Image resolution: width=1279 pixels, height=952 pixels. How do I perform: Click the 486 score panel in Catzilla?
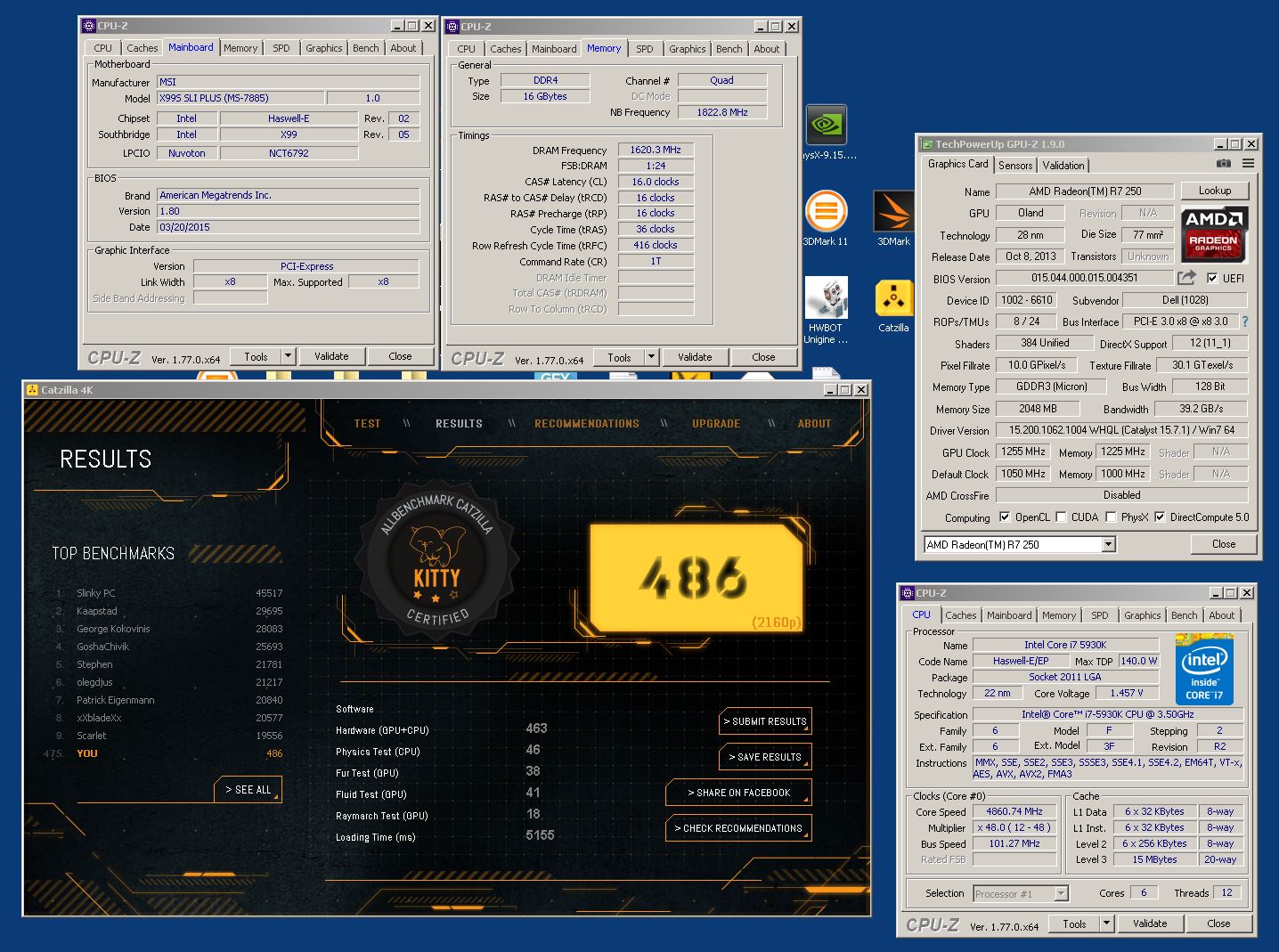(697, 578)
